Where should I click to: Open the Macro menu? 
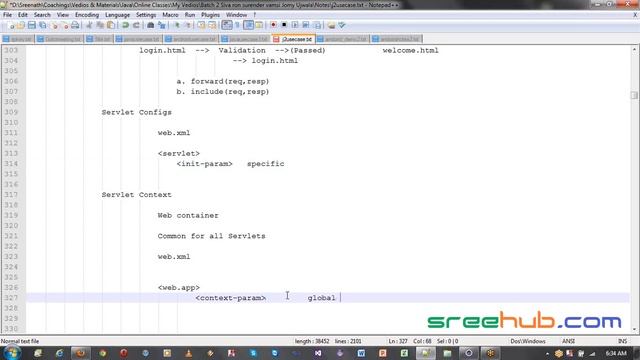170,15
